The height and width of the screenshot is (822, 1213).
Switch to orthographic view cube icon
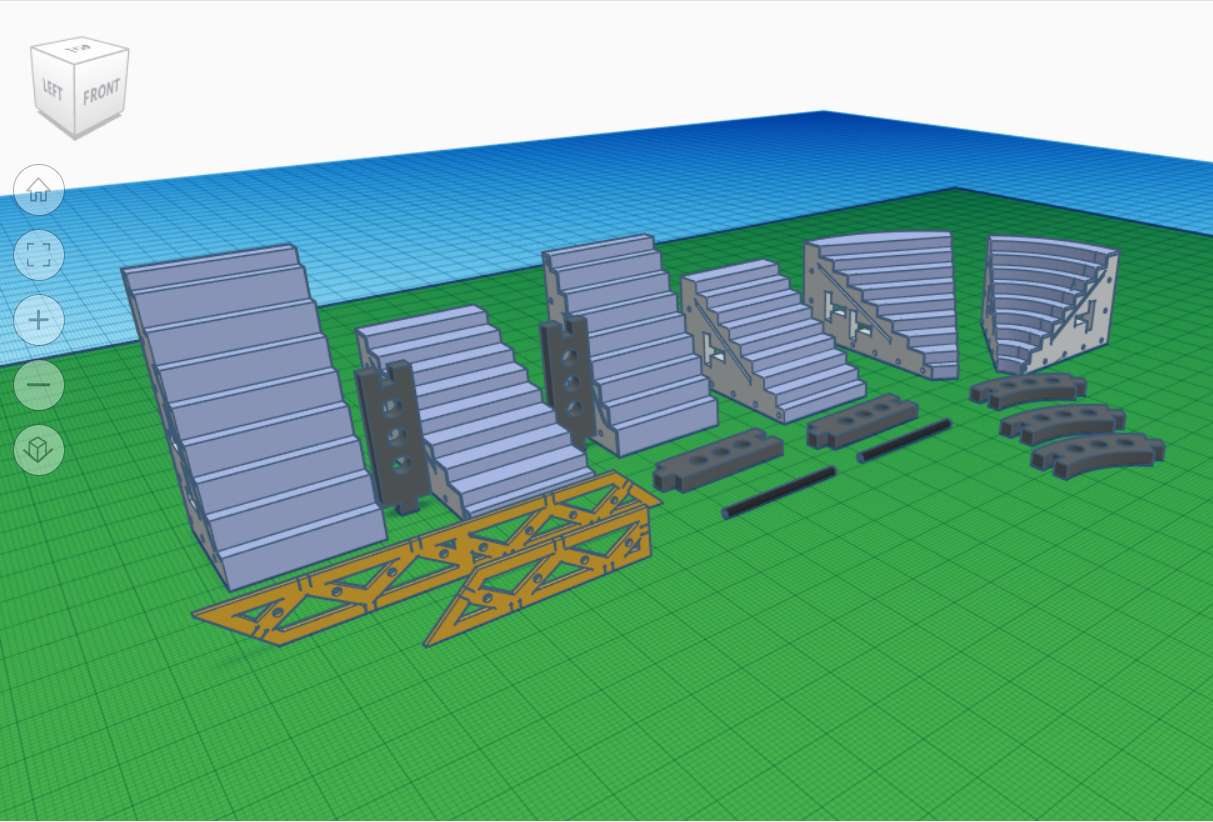39,450
